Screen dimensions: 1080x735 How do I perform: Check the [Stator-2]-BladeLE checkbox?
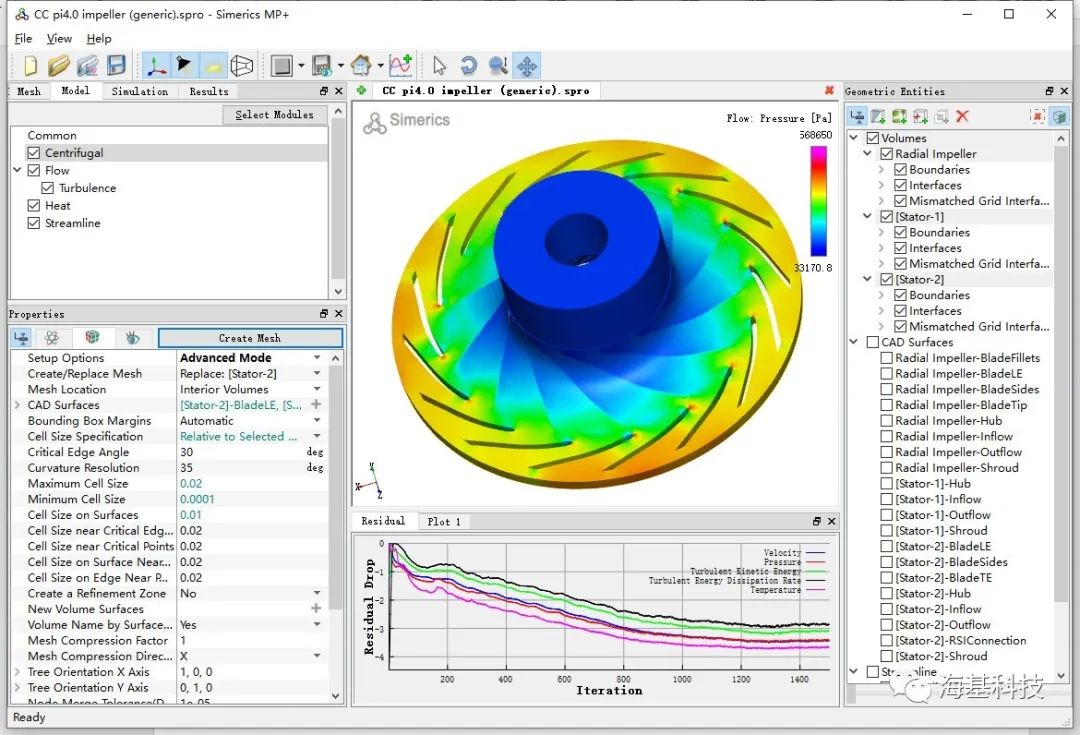click(886, 546)
